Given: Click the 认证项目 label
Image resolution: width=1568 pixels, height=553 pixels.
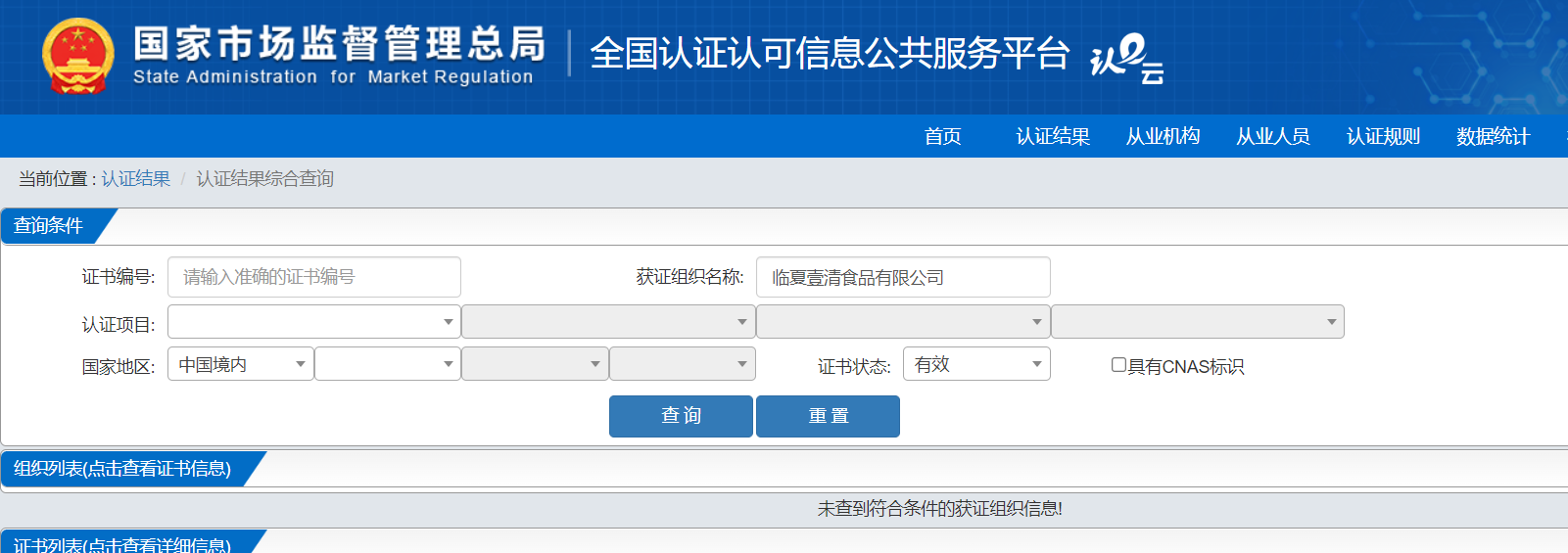Looking at the screenshot, I should [119, 324].
